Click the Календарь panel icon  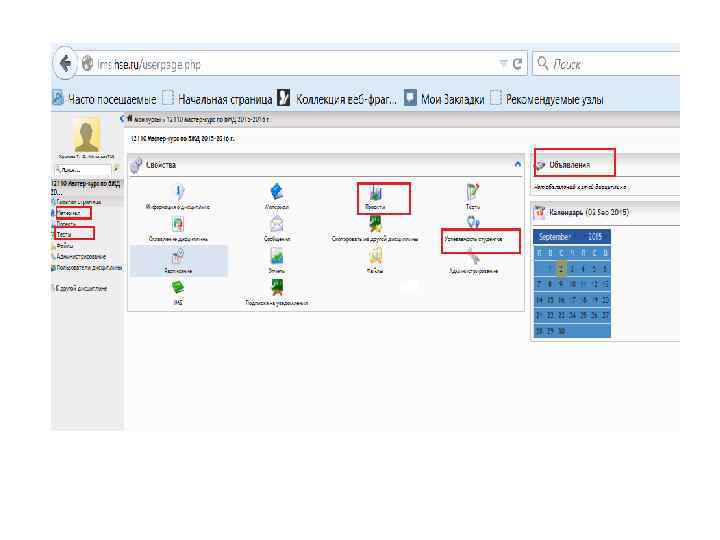[540, 212]
